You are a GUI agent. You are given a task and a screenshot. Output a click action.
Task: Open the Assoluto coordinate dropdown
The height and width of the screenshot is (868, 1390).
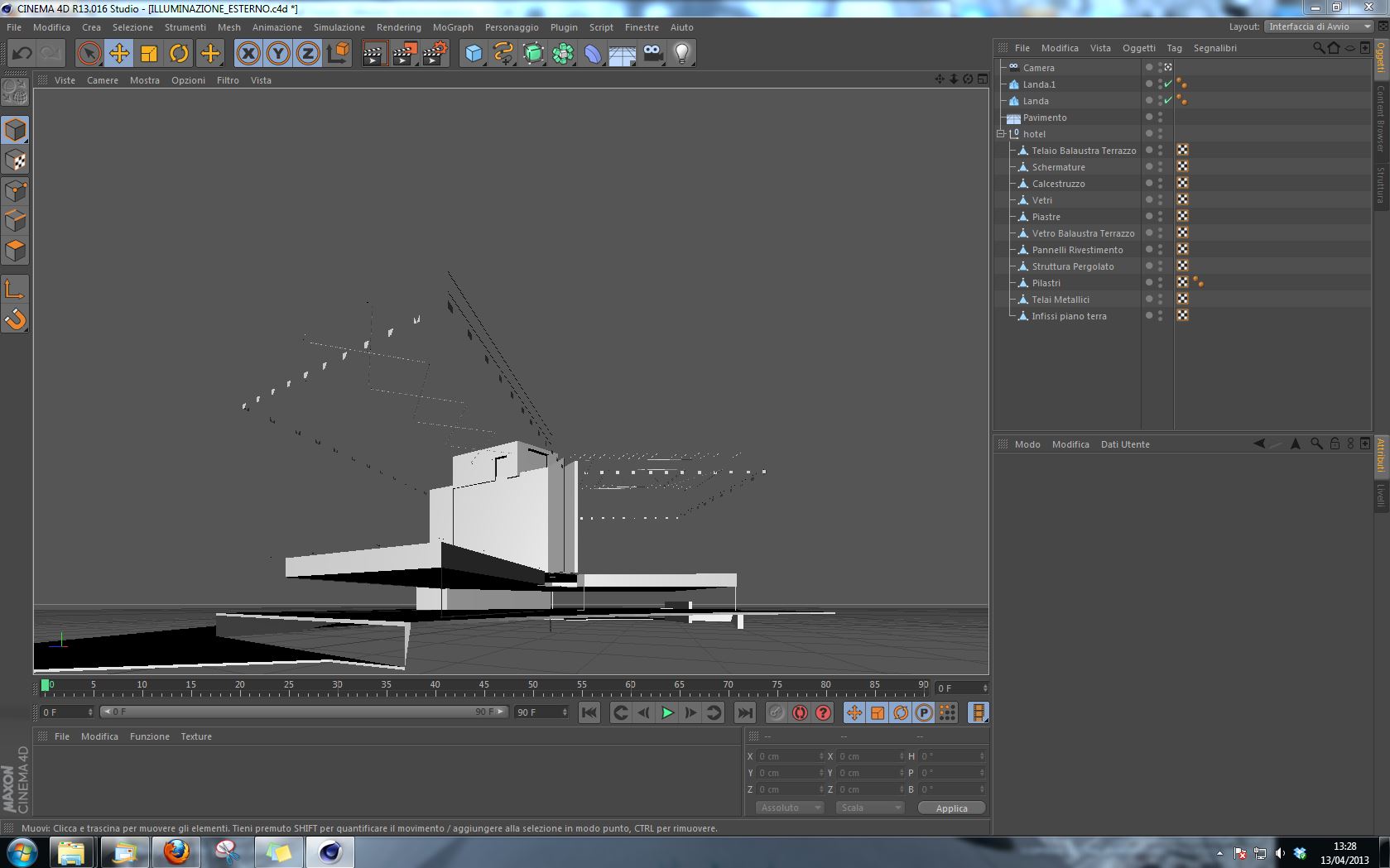point(790,808)
